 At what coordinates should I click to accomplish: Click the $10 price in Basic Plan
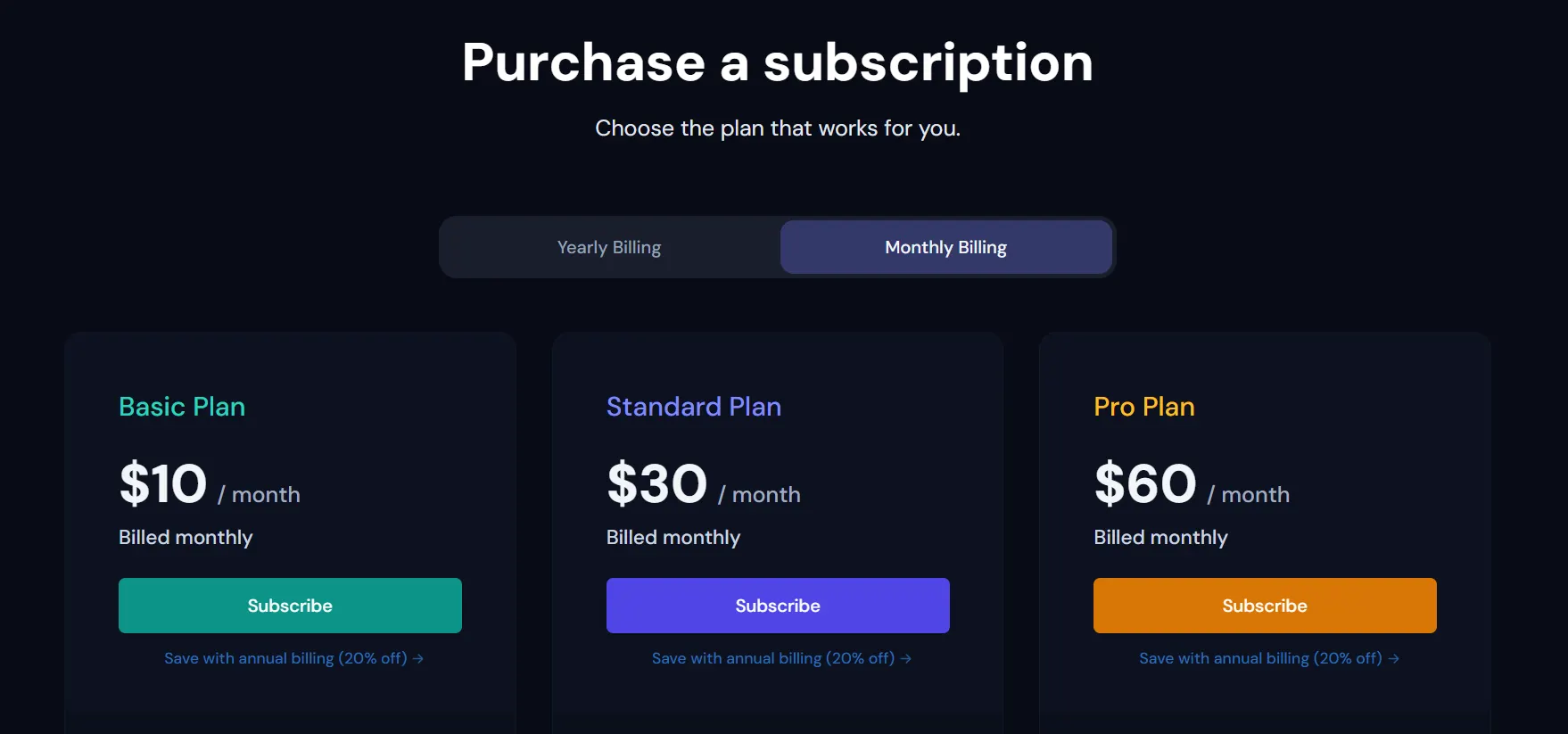tap(163, 484)
